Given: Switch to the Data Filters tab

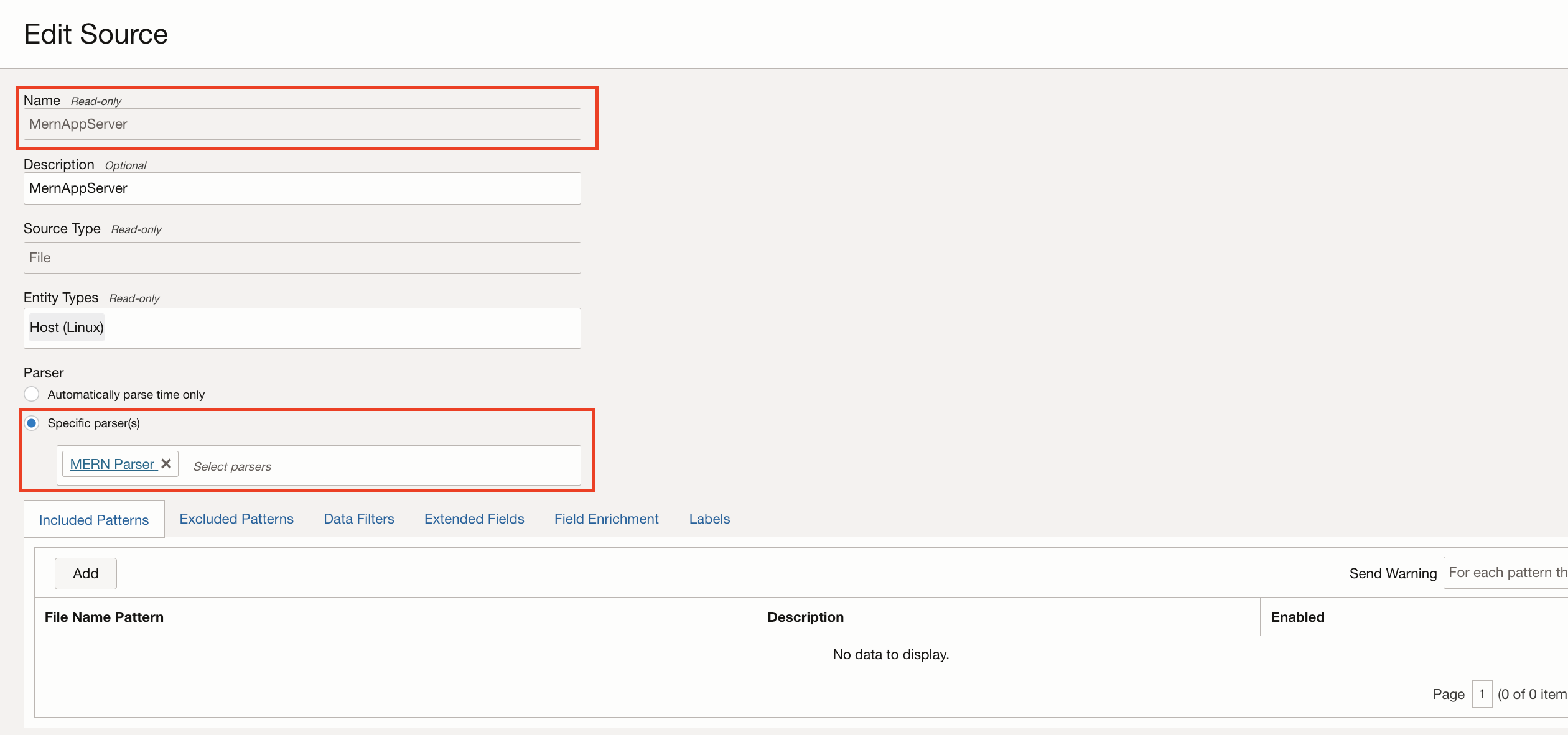Looking at the screenshot, I should (358, 519).
